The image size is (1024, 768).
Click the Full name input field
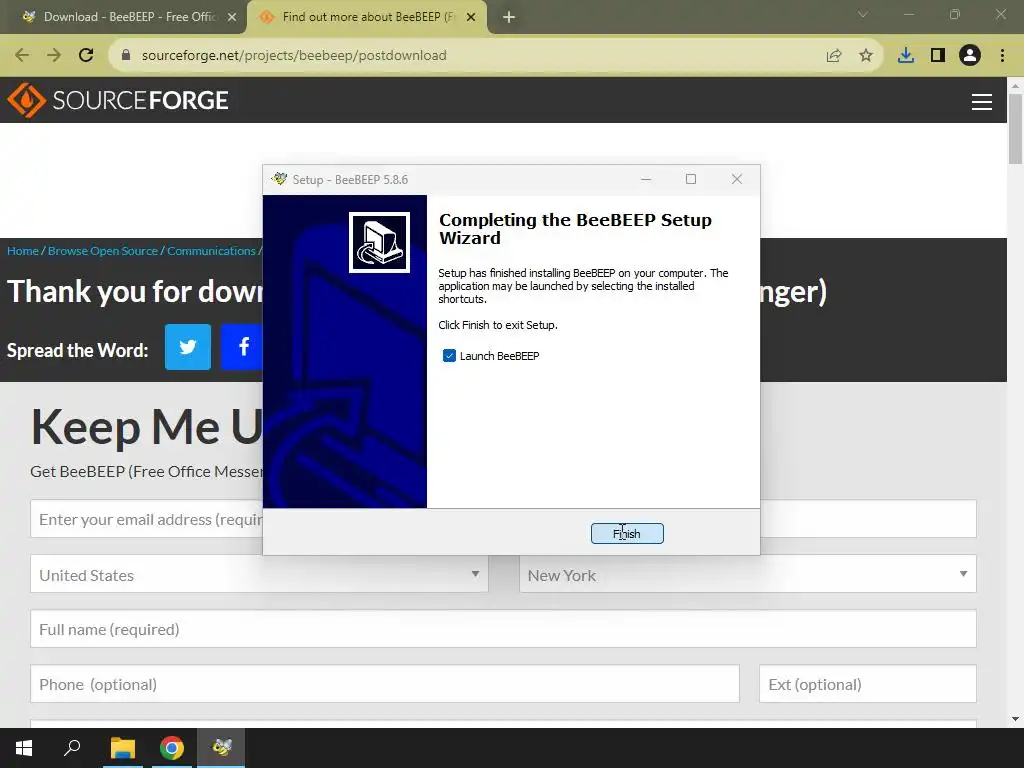click(x=504, y=629)
